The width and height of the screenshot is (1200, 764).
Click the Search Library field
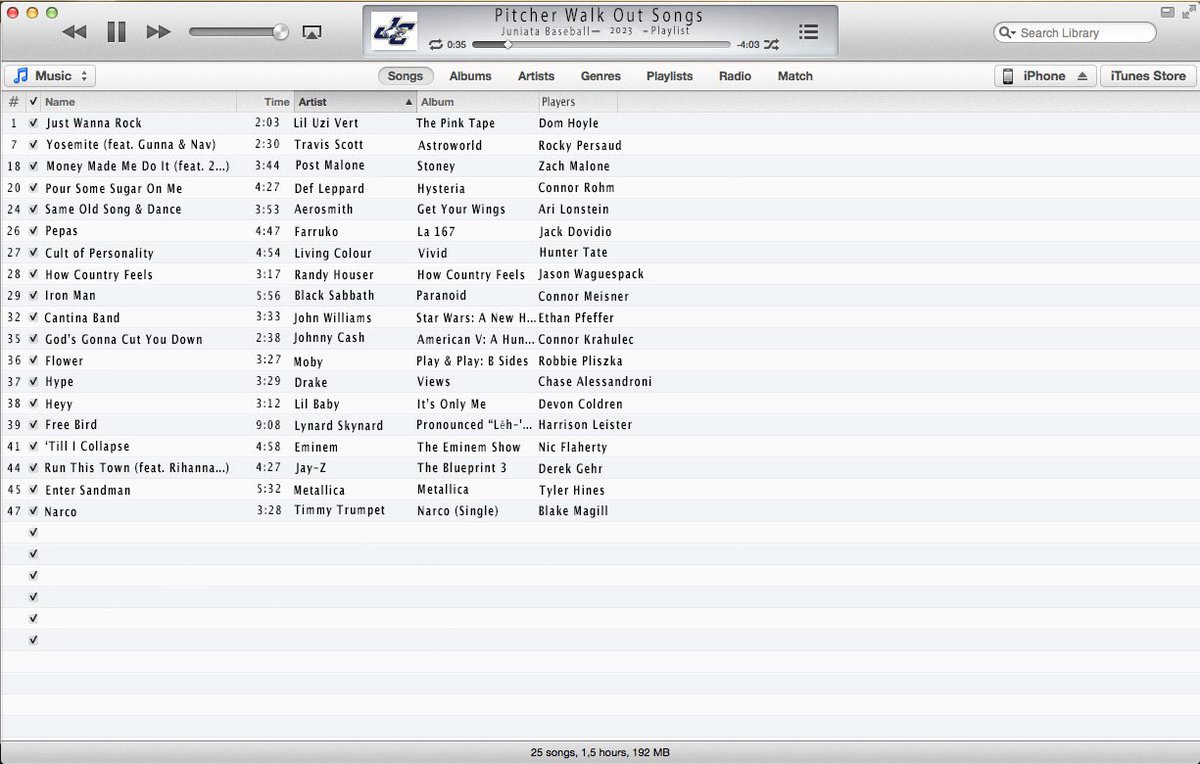point(1074,33)
